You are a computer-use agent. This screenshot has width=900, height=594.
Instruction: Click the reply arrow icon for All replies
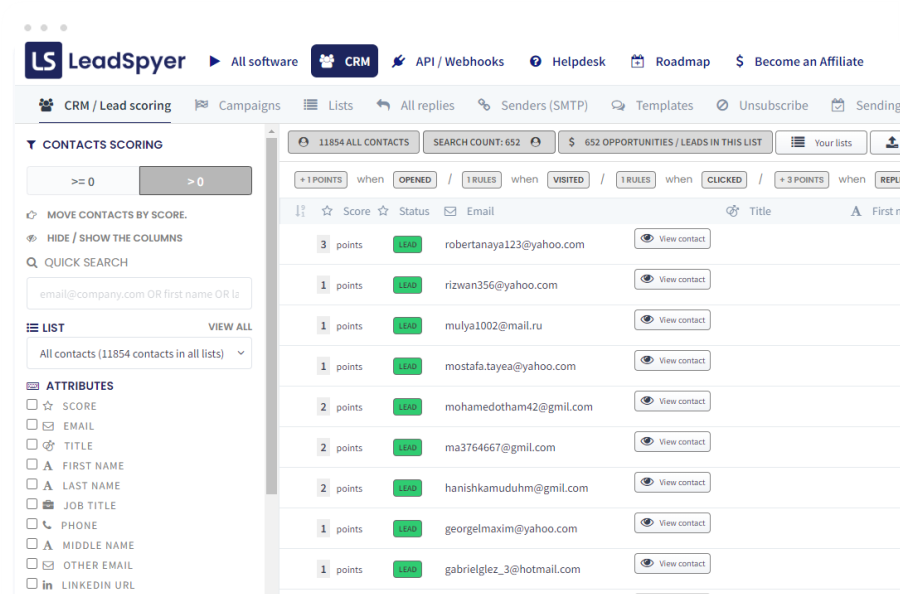383,105
